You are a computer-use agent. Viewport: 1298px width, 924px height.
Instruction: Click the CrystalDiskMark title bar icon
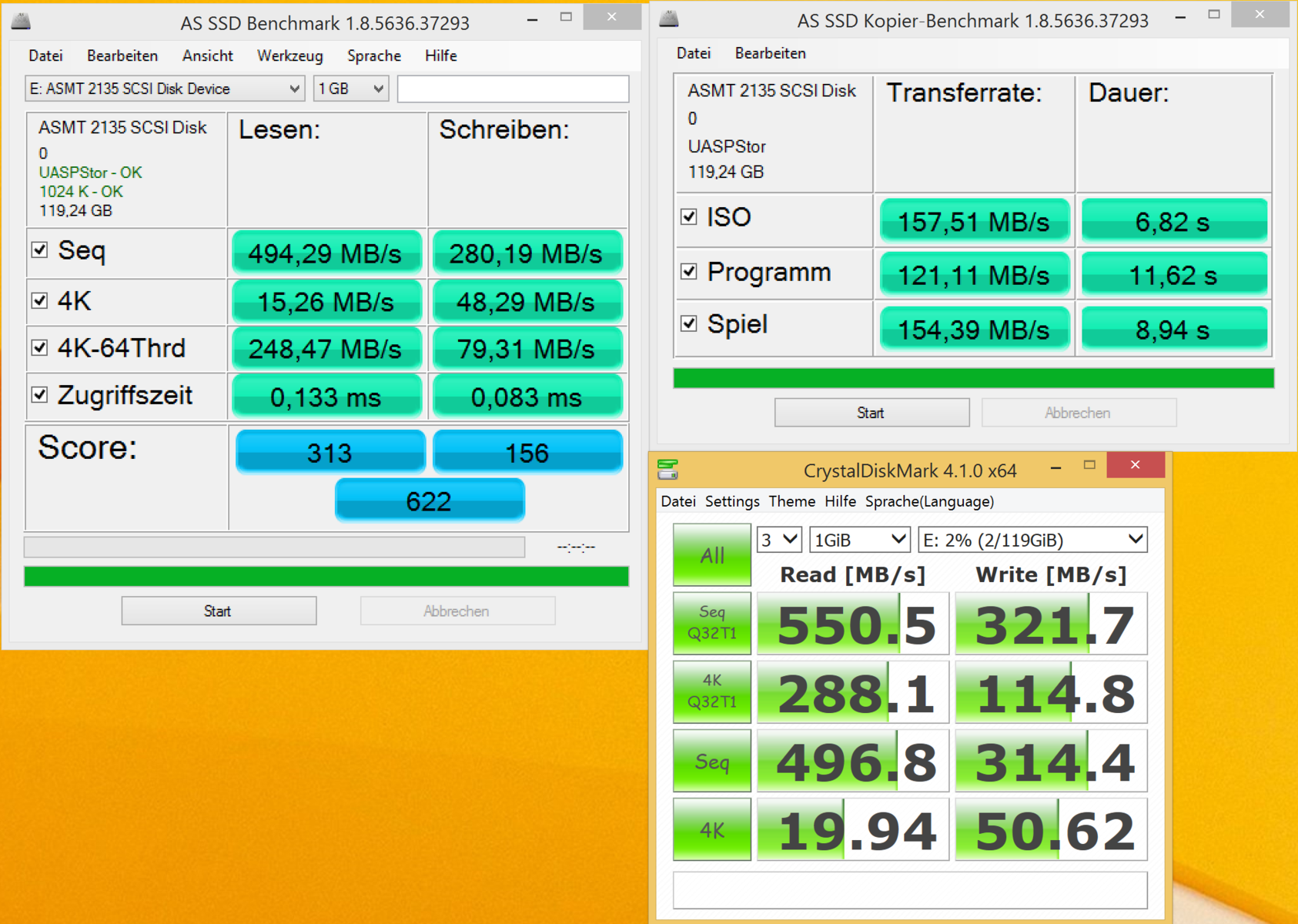pyautogui.click(x=667, y=469)
